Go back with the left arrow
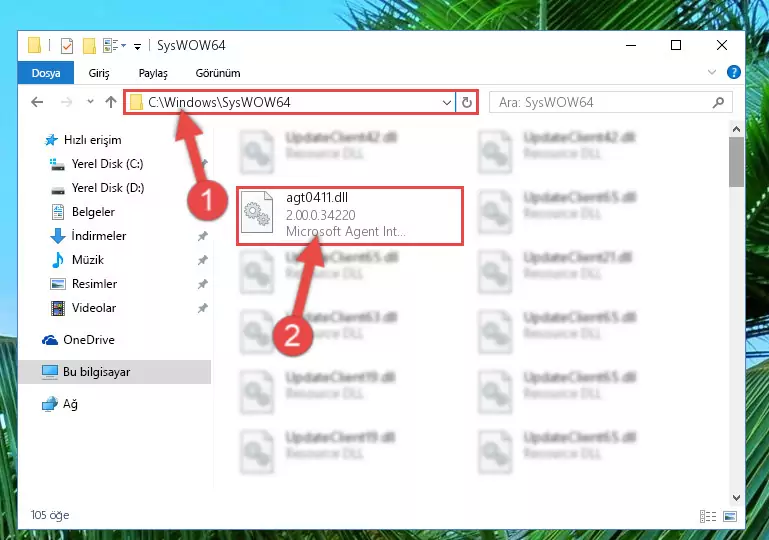Image resolution: width=769 pixels, height=540 pixels. tap(37, 102)
